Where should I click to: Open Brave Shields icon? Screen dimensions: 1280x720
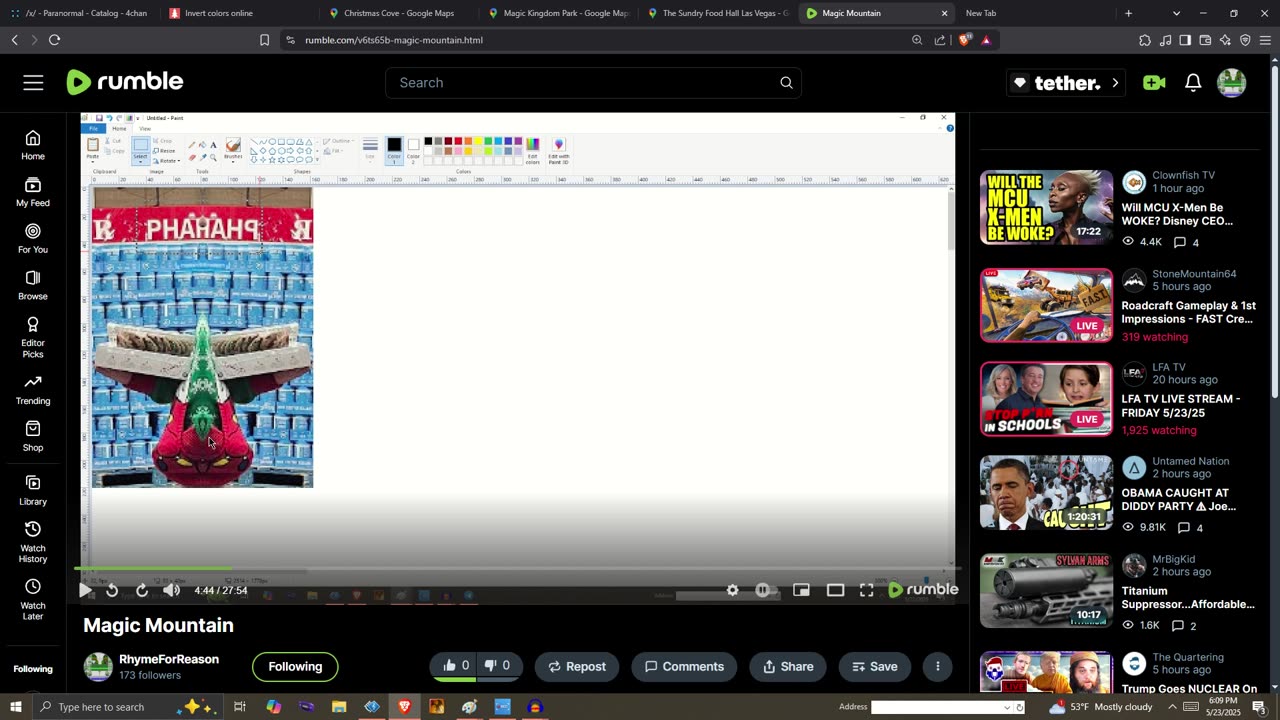[964, 40]
